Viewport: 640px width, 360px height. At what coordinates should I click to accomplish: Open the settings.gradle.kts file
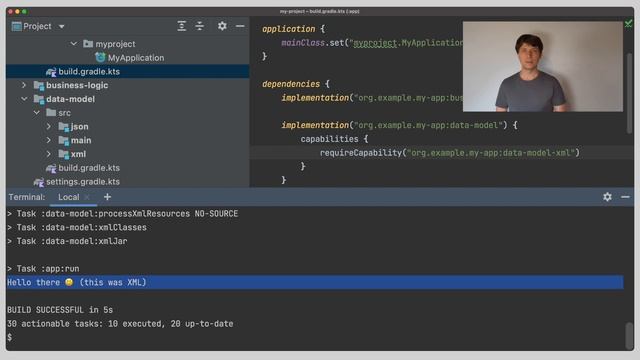[83, 182]
